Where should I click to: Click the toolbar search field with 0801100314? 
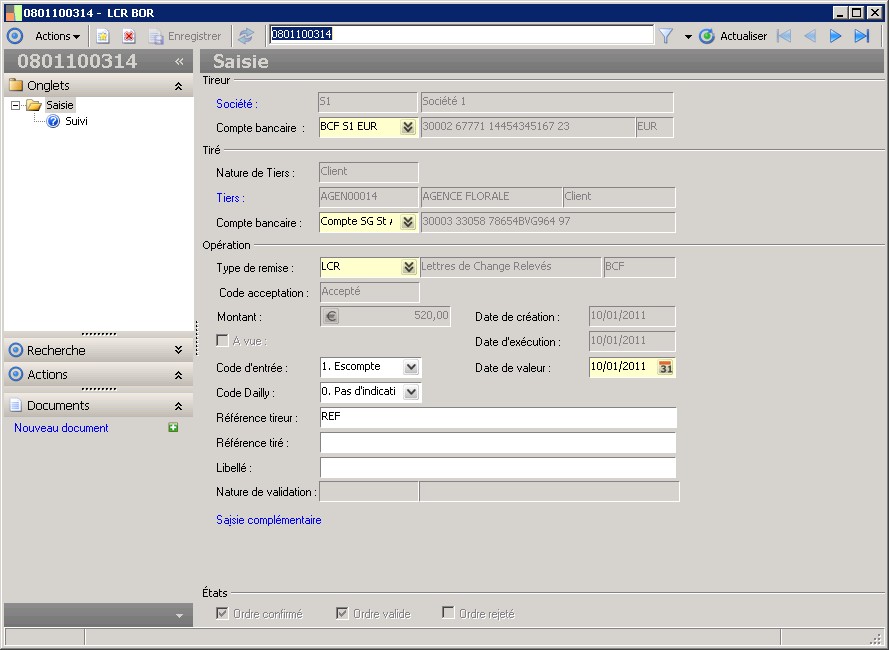(x=462, y=35)
